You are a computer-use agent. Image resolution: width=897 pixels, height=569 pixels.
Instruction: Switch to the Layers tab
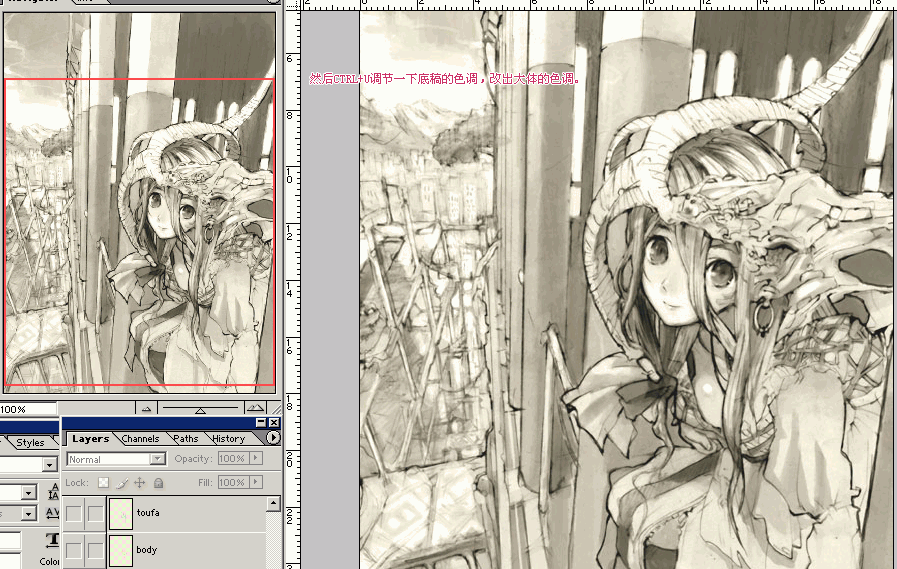[x=90, y=439]
